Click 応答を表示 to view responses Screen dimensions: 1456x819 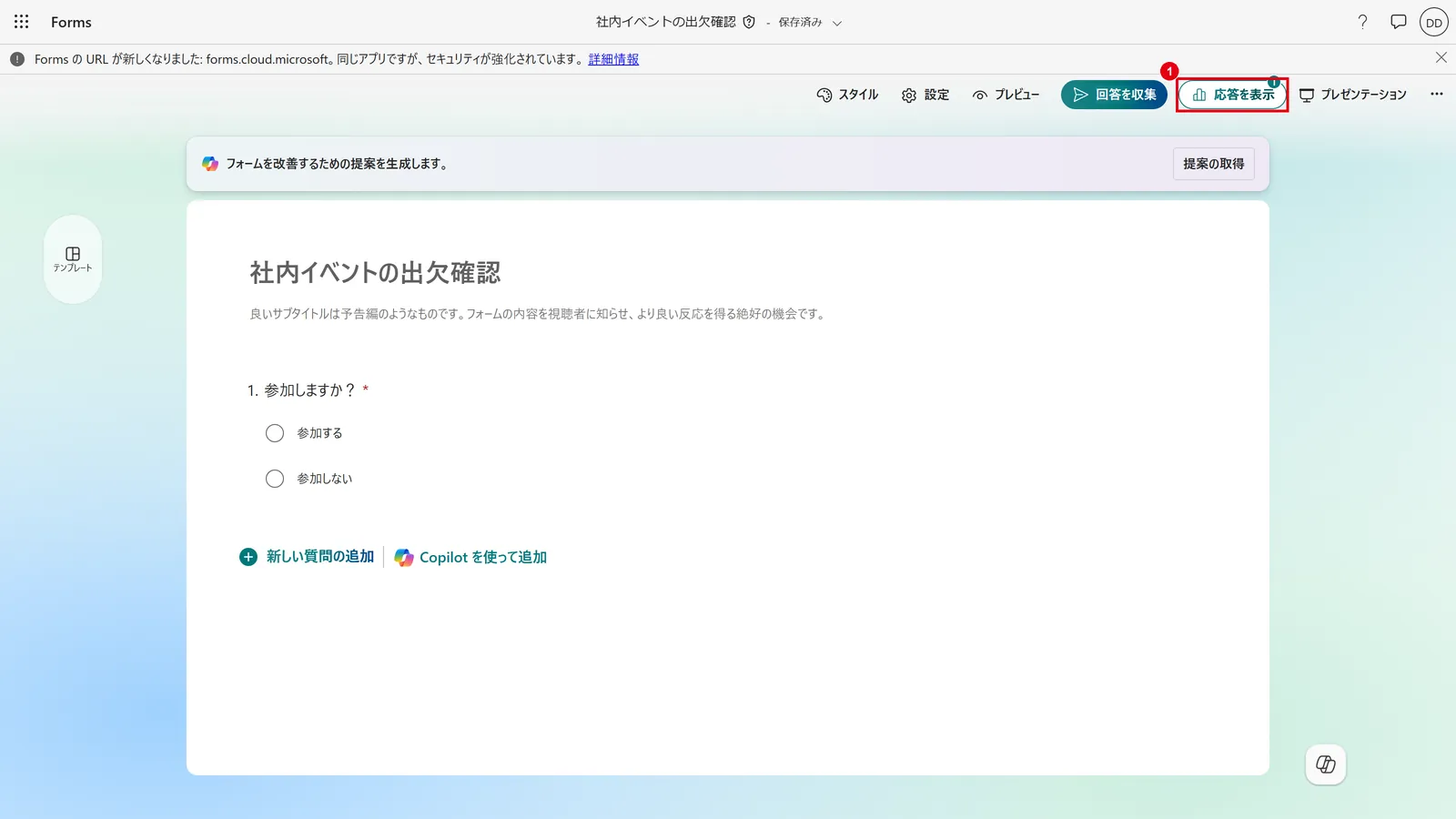coord(1232,95)
